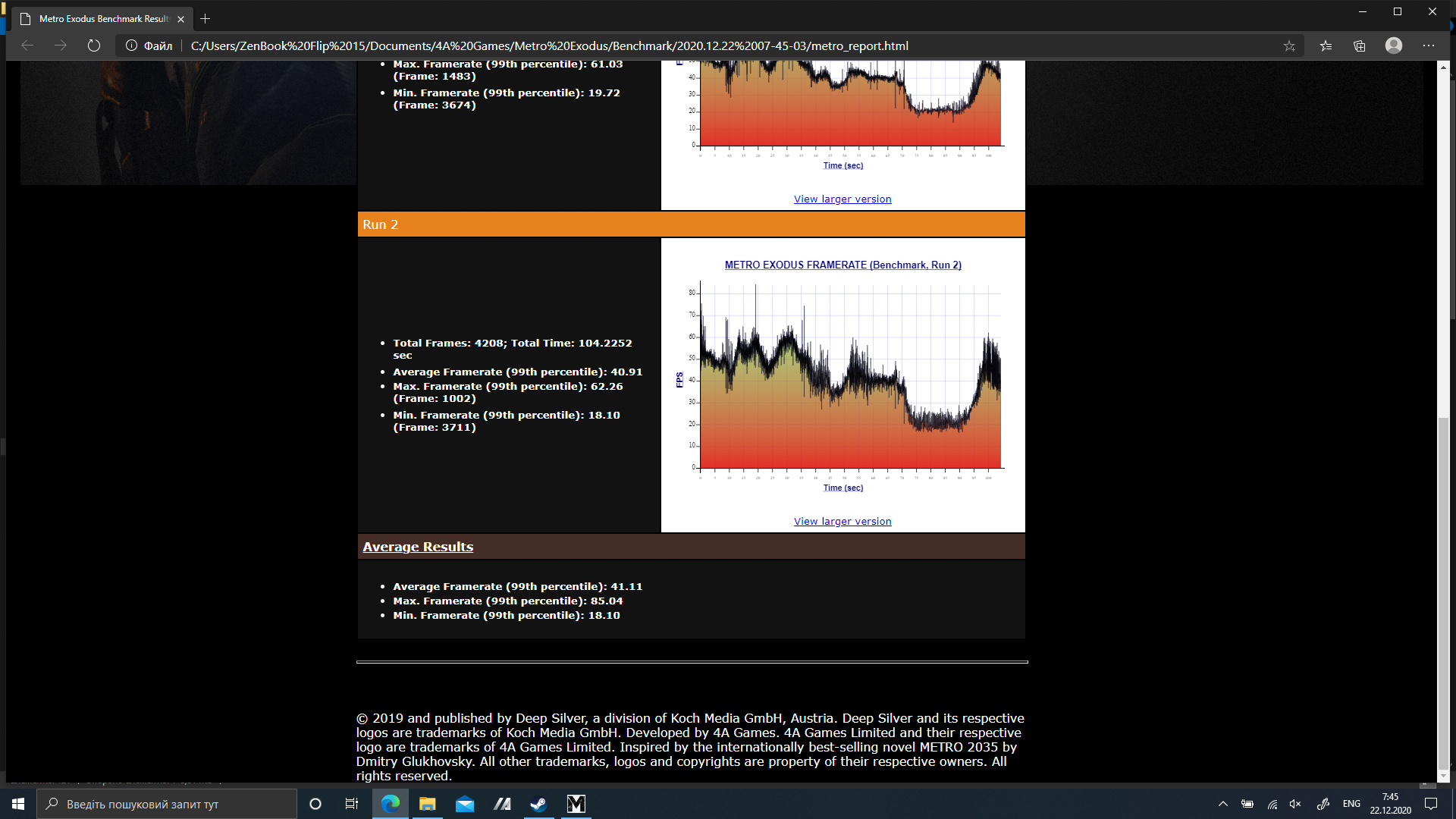The image size is (1456, 819).
Task: Select the Min Framerate 18.10 Frame 3711 line
Action: point(507,421)
